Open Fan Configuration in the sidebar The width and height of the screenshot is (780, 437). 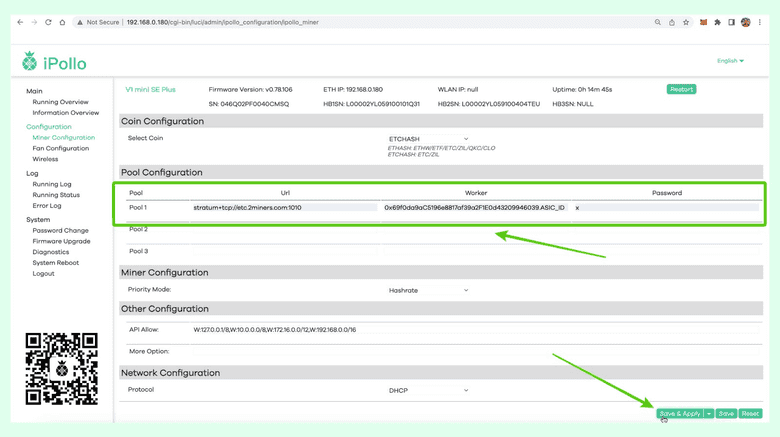tap(60, 148)
